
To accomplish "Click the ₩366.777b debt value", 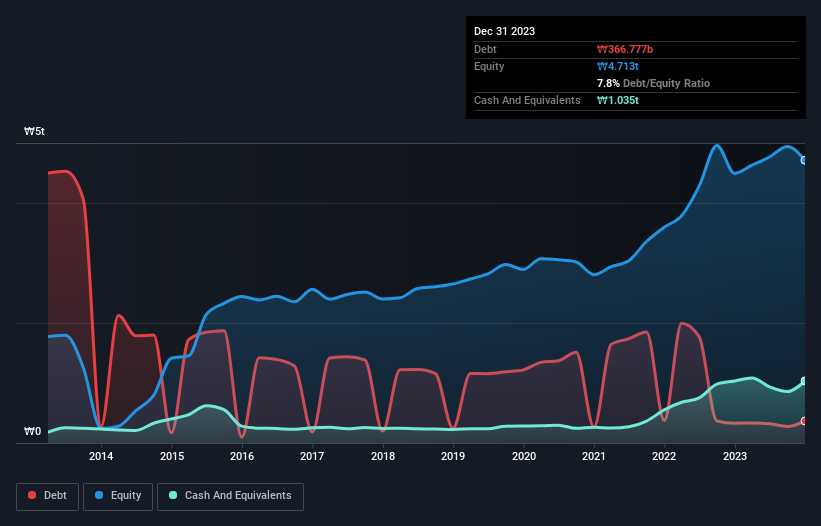I will pos(625,49).
